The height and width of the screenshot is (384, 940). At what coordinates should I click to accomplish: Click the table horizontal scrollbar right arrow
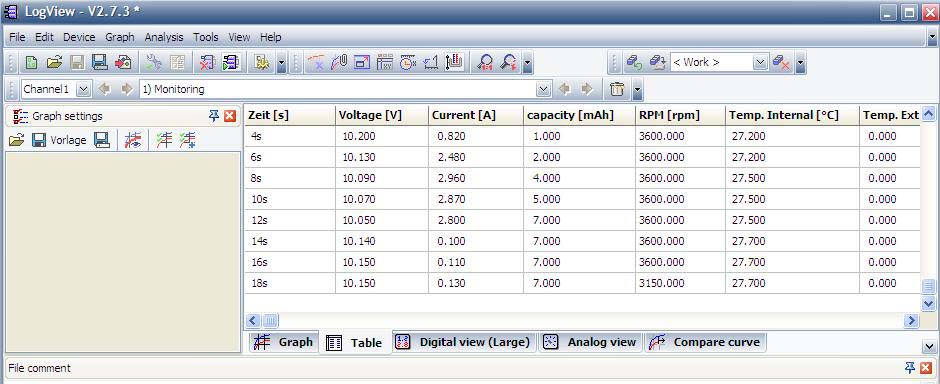pos(911,320)
